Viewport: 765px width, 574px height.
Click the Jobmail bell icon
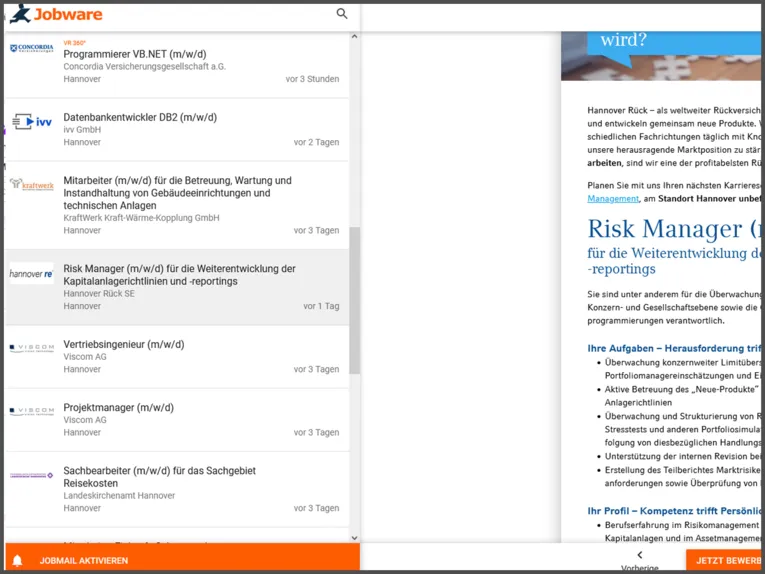coord(17,560)
